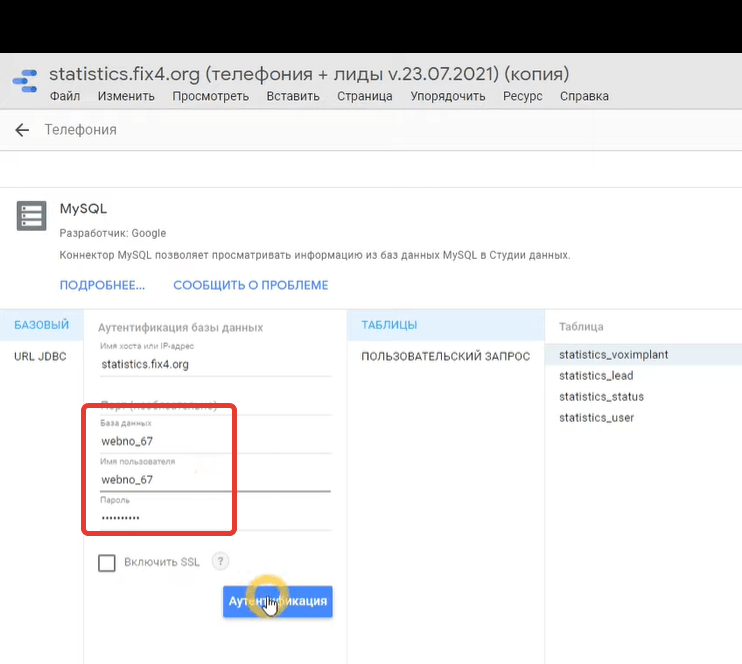Open the Просмотреть menu

coord(211,96)
